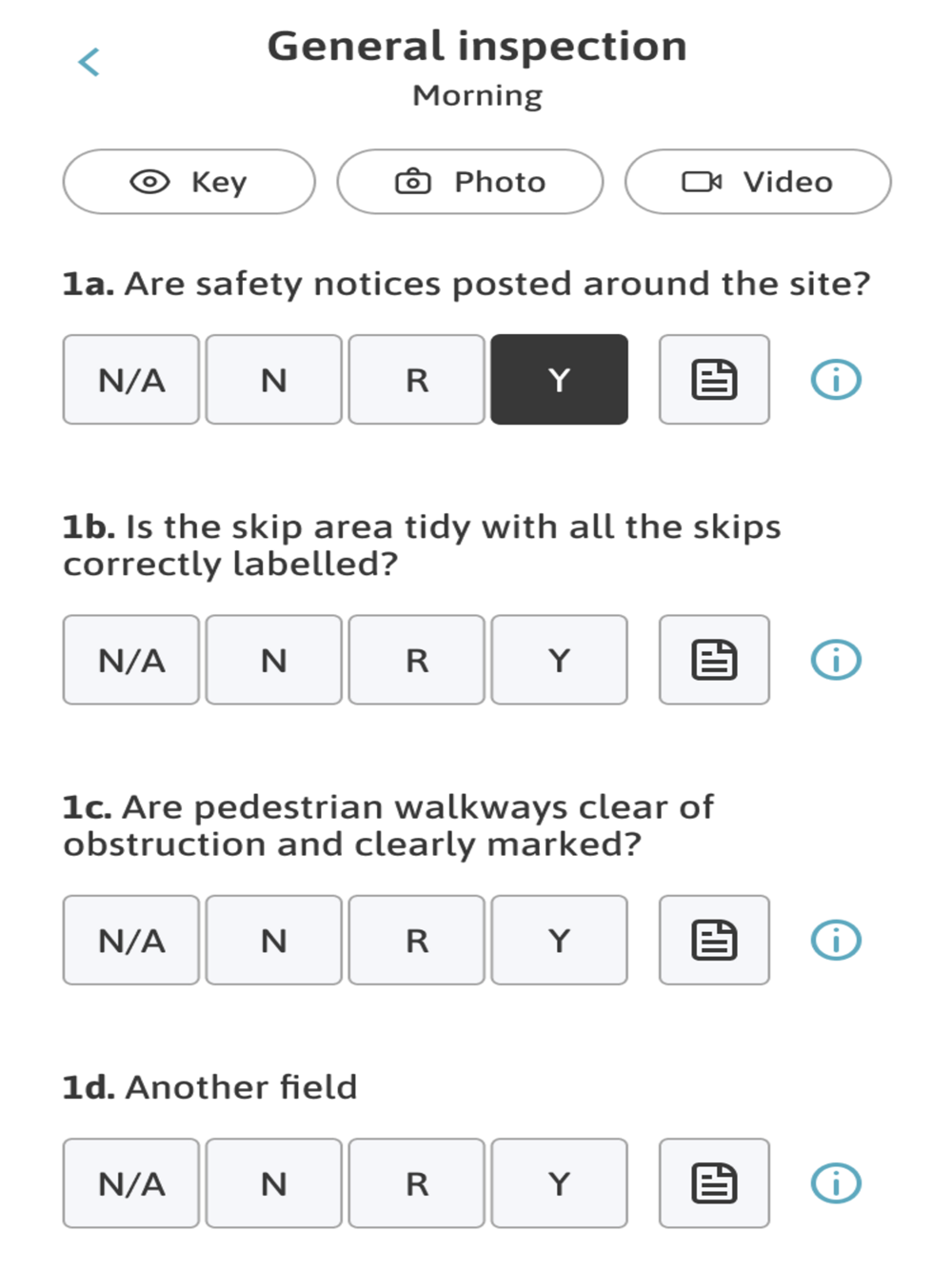Viewport: 952px width, 1270px height.
Task: Answer N for skip area question 1b
Action: 274,660
